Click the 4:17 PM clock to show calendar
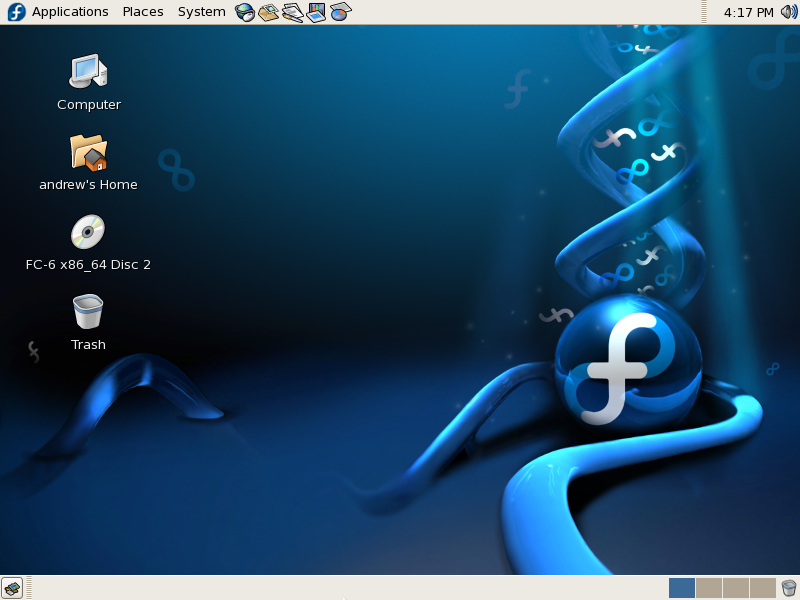800x600 pixels. (748, 12)
